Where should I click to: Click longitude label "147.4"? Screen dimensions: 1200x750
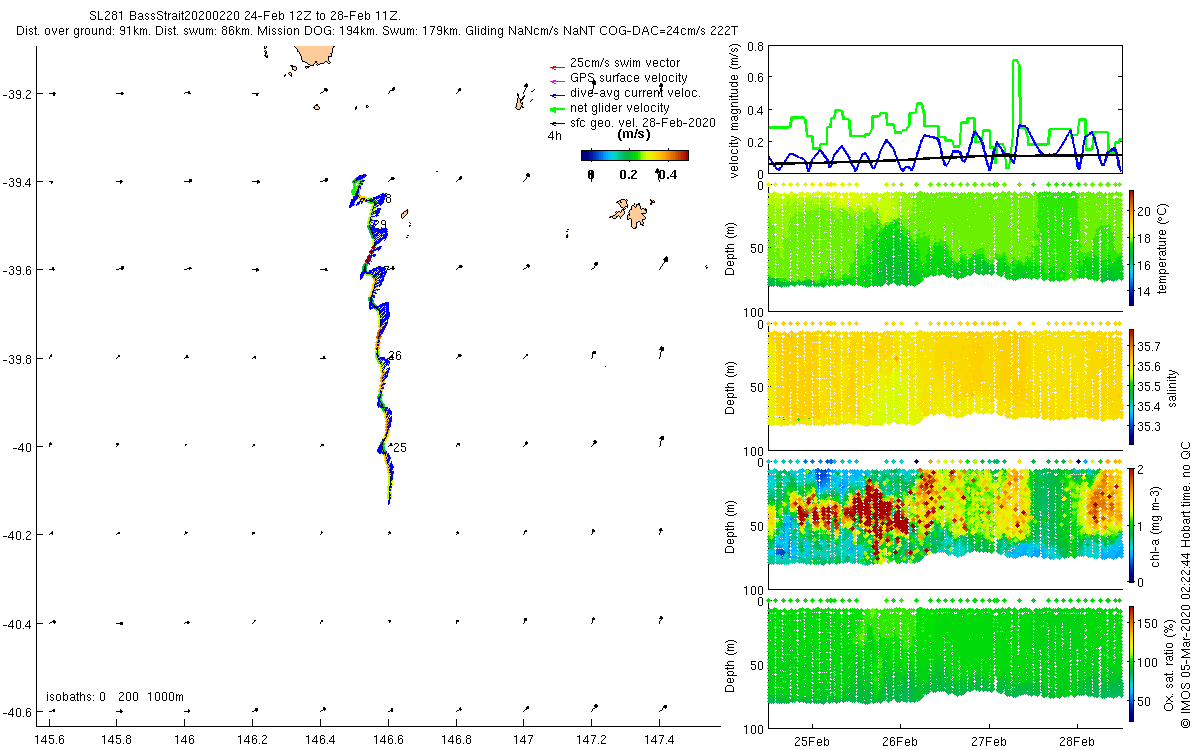[x=659, y=739]
